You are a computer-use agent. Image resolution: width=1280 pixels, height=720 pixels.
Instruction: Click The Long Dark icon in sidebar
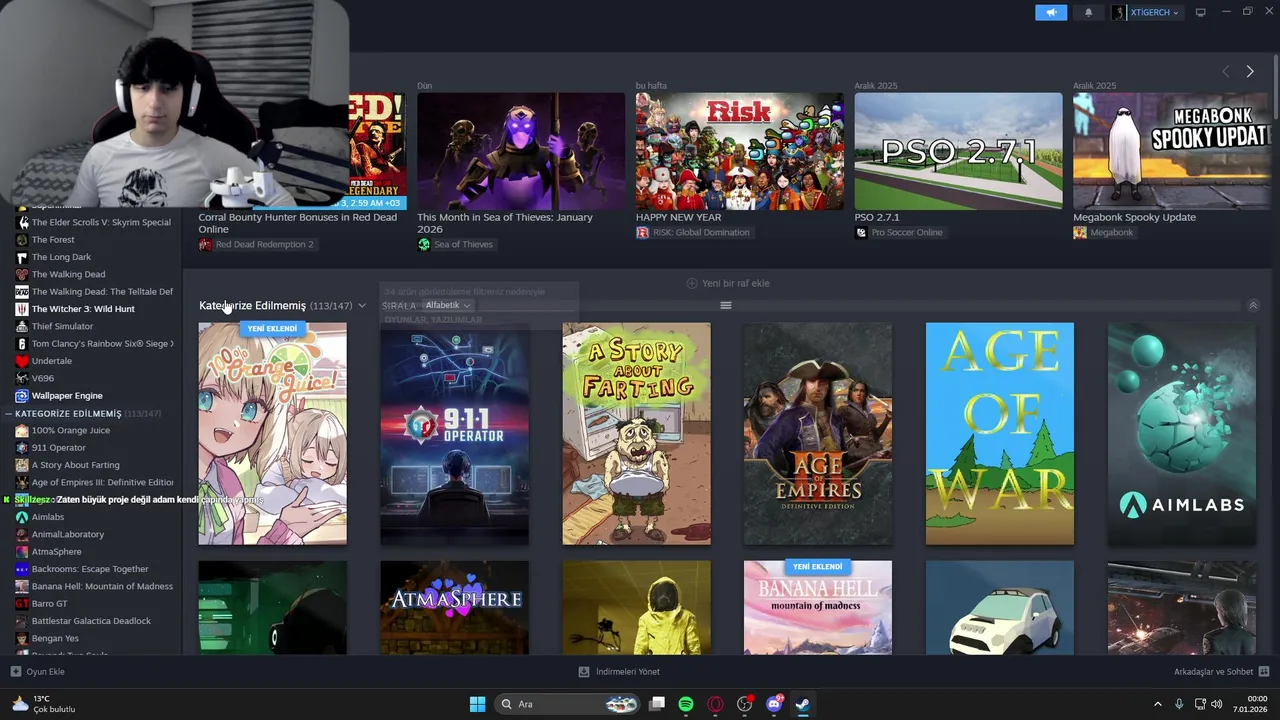pyautogui.click(x=22, y=257)
